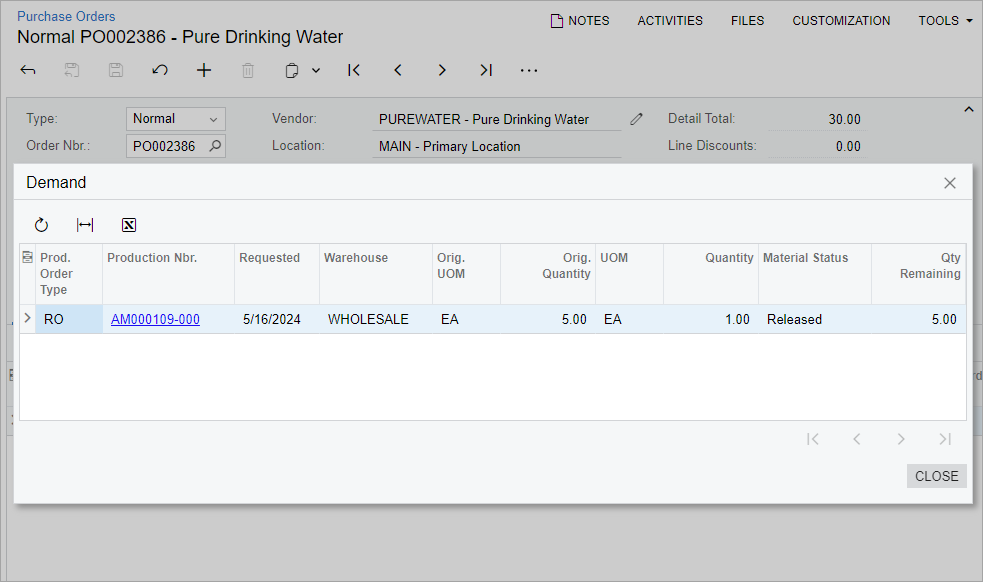Open the Activities menu item
This screenshot has height=582, width=983.
tap(670, 20)
